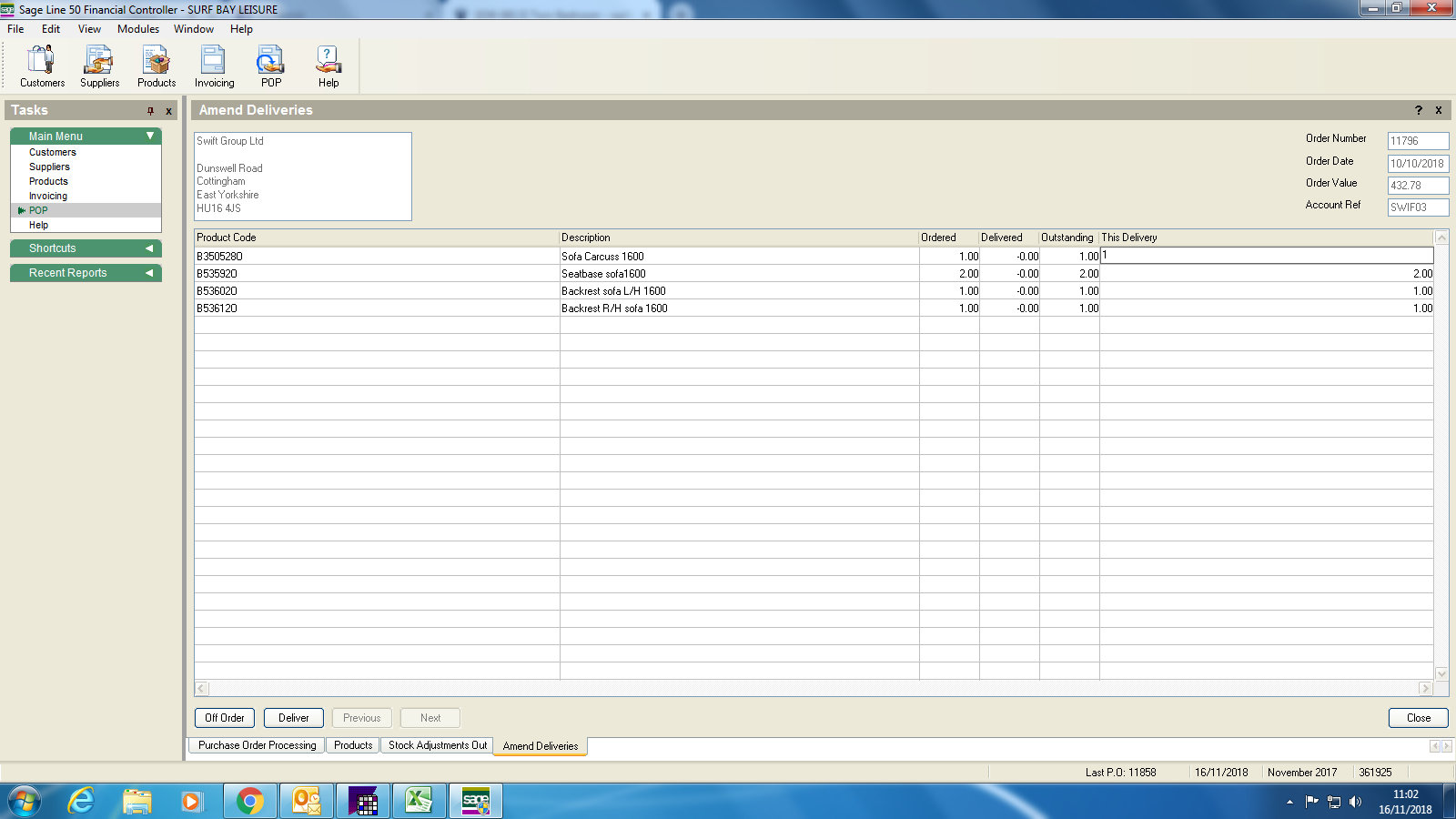
Task: Click the Order Number field
Action: [1418, 141]
